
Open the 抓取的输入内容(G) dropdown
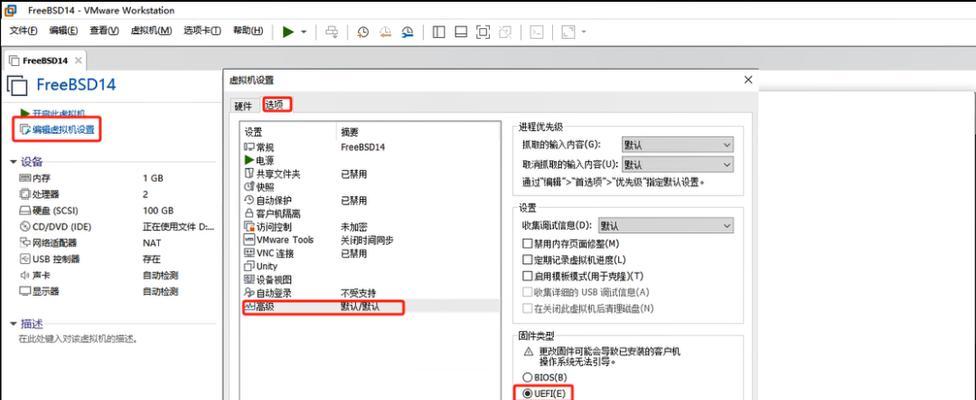[677, 145]
